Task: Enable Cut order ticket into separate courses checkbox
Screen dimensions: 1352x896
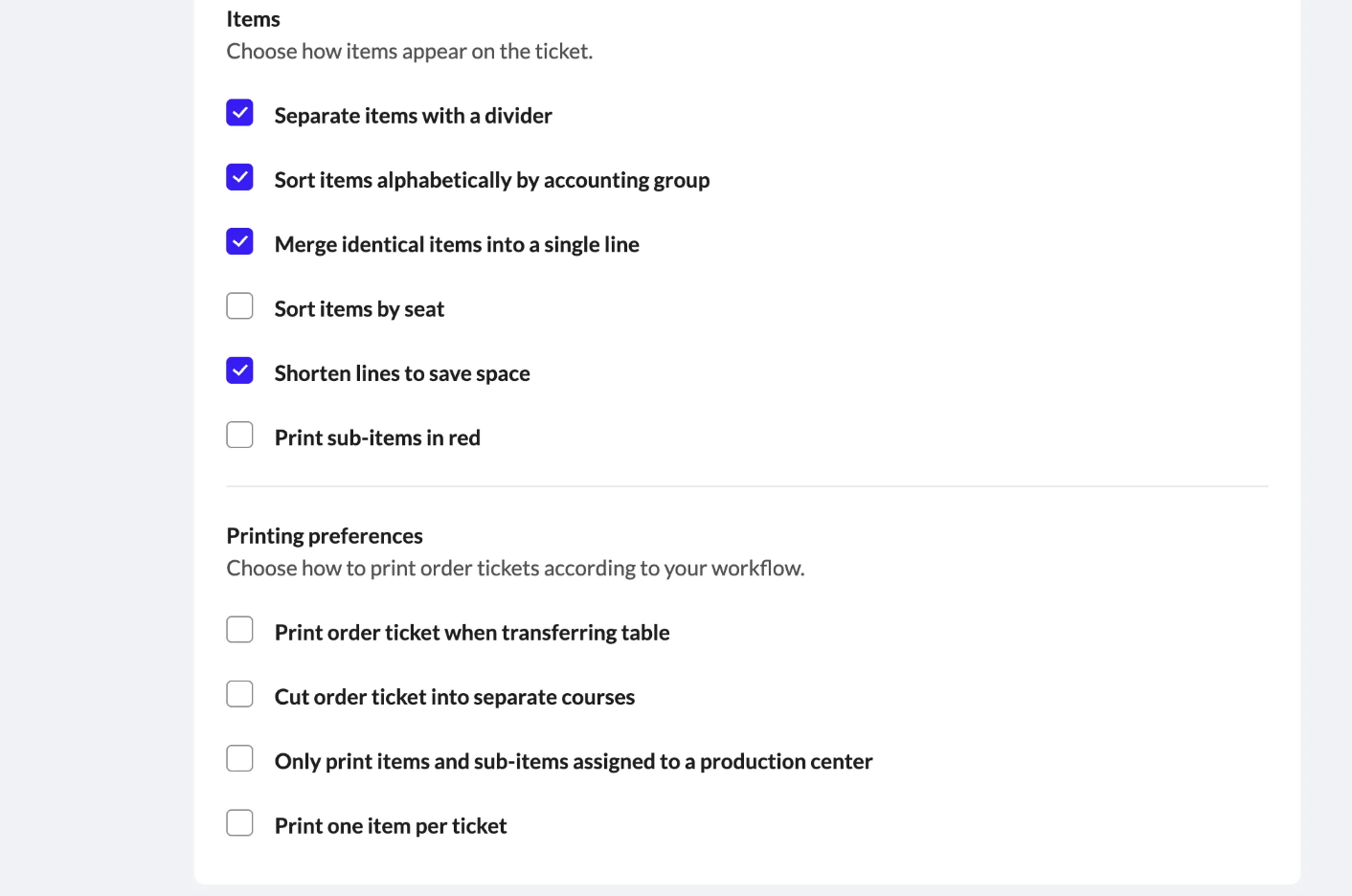Action: tap(239, 694)
